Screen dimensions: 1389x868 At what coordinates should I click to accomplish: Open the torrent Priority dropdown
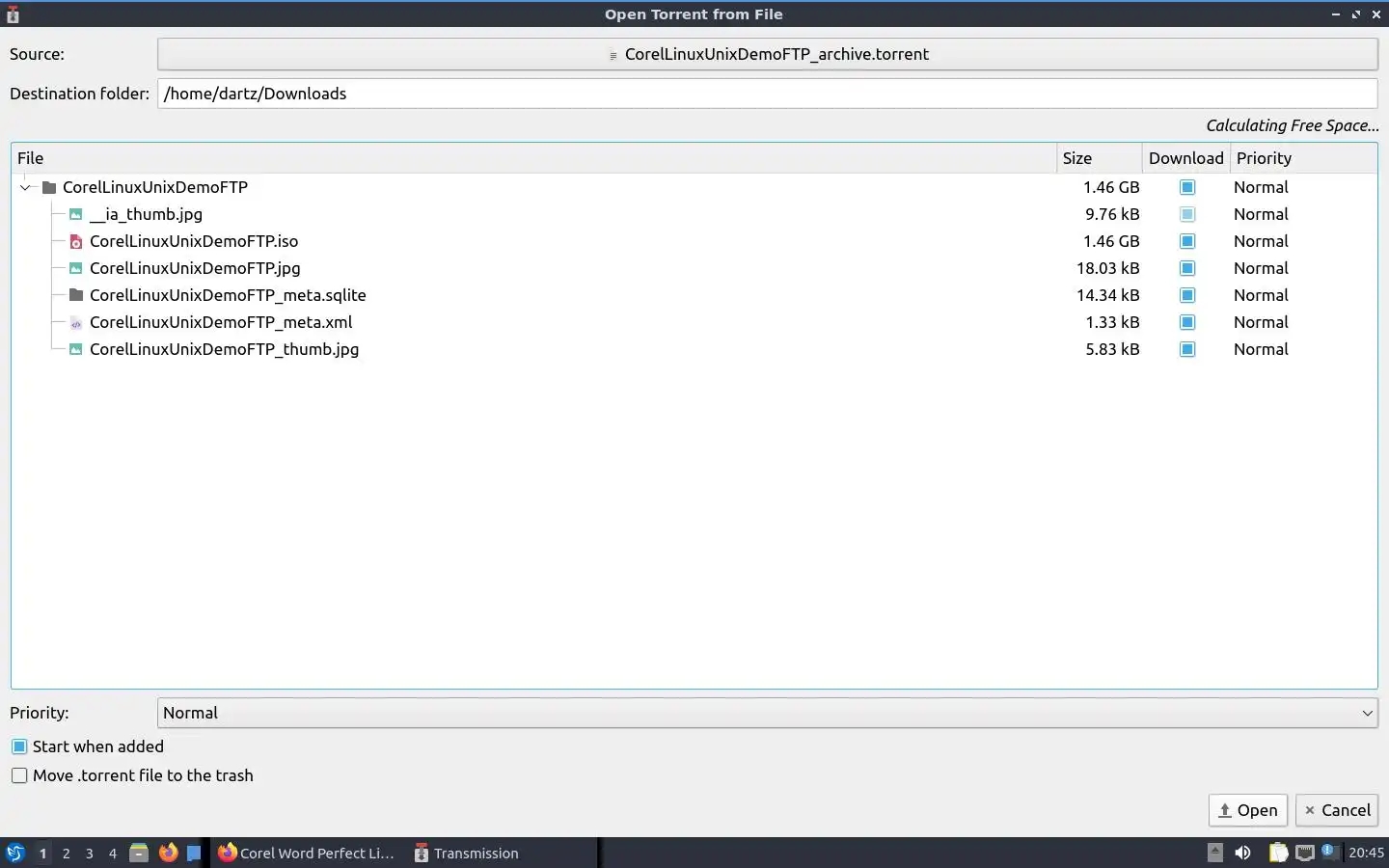(x=767, y=713)
